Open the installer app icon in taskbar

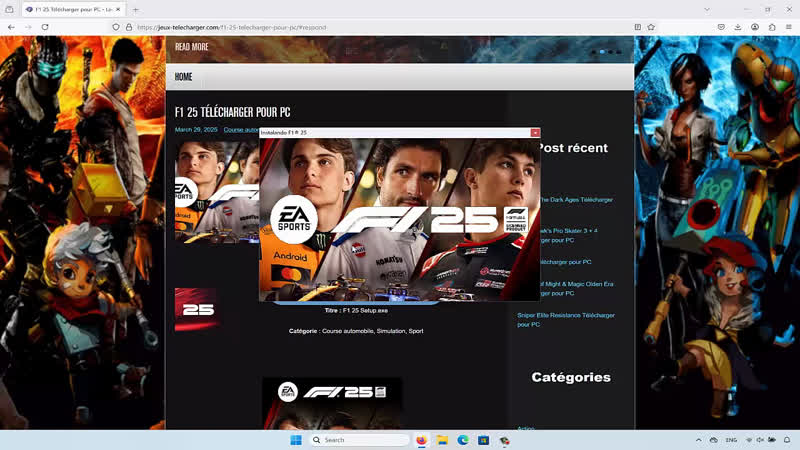[x=504, y=440]
